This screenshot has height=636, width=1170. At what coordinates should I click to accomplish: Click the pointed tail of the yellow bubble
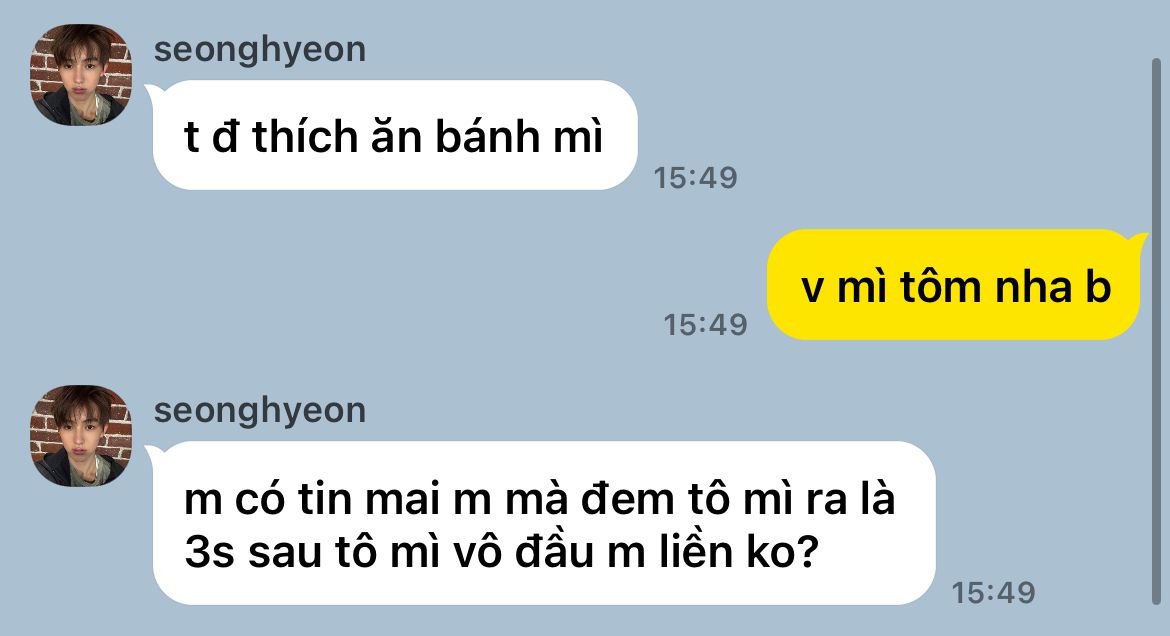click(1139, 240)
